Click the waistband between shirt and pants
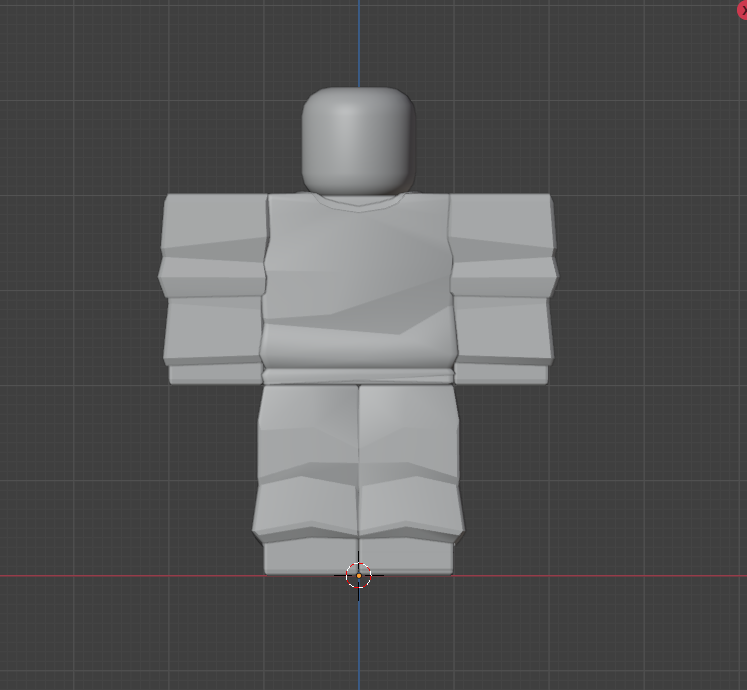747x690 pixels. tap(358, 376)
